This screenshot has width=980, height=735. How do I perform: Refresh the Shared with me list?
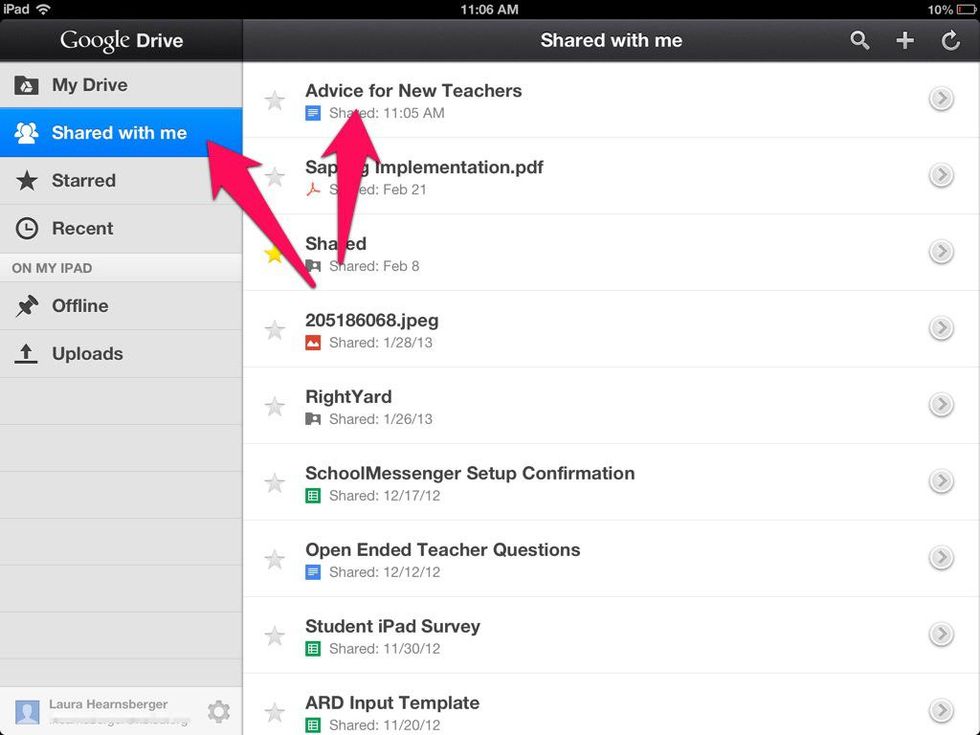coord(950,41)
